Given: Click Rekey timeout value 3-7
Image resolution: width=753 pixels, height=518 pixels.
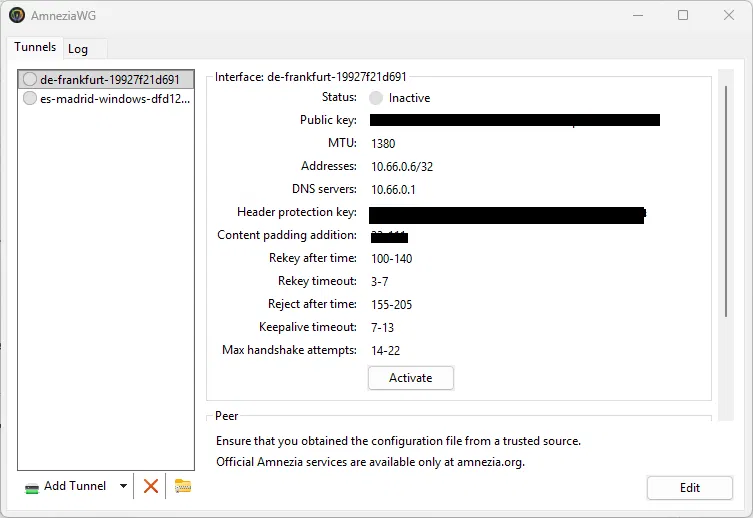Looking at the screenshot, I should coord(379,282).
